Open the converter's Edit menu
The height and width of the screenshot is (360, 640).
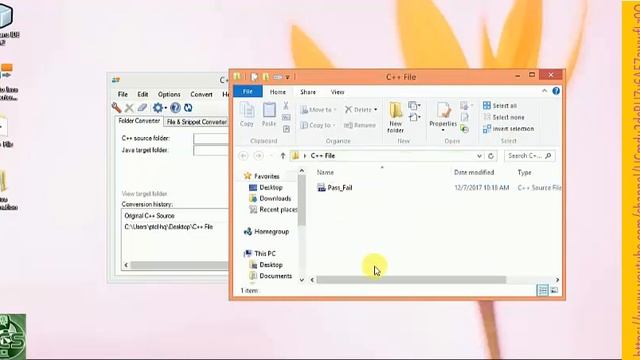[142, 94]
